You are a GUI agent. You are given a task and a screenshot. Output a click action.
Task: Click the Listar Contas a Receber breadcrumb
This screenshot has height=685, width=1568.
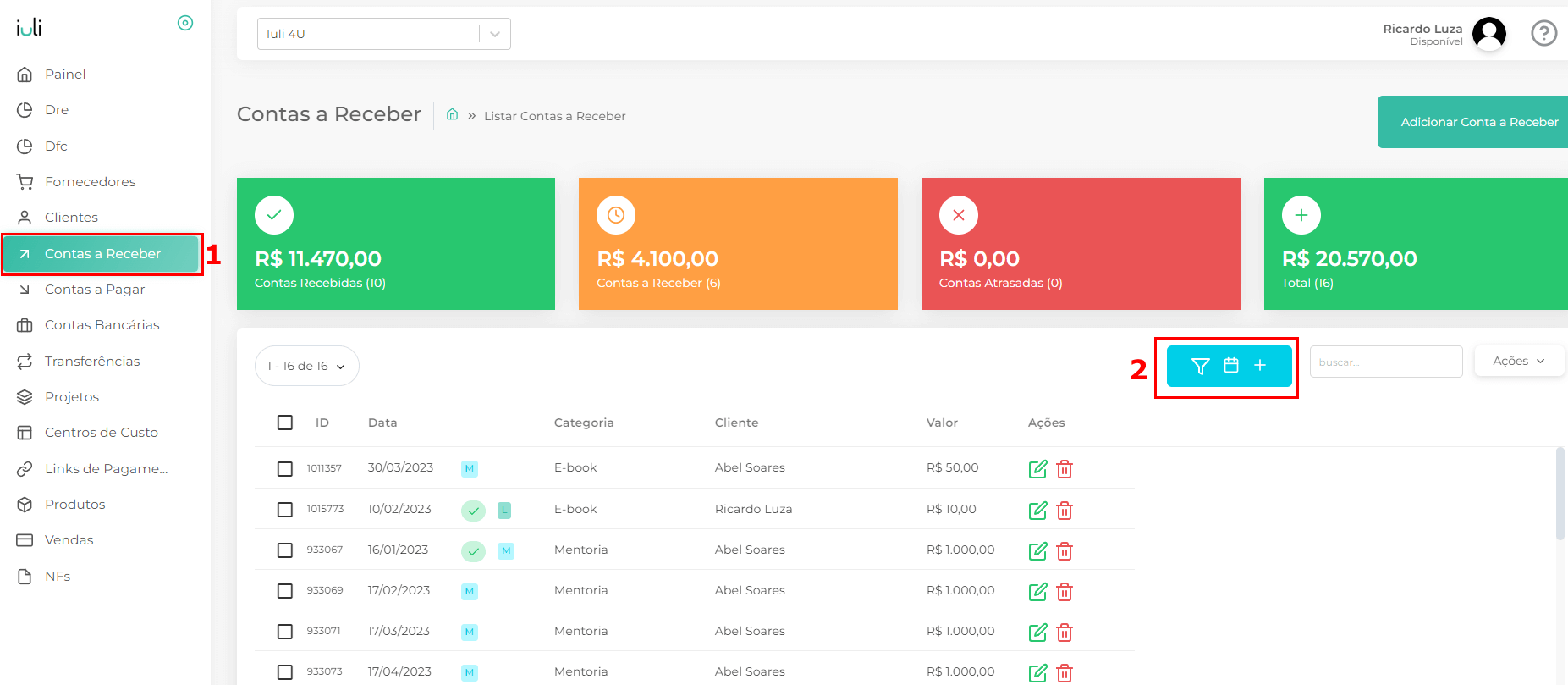click(554, 116)
